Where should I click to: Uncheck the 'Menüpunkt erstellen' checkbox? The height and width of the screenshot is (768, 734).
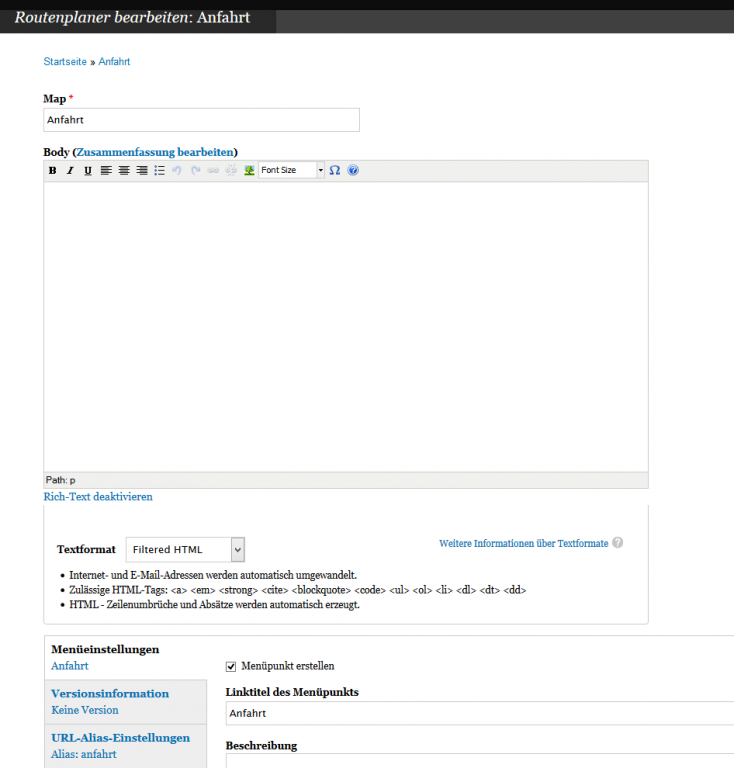[x=231, y=666]
